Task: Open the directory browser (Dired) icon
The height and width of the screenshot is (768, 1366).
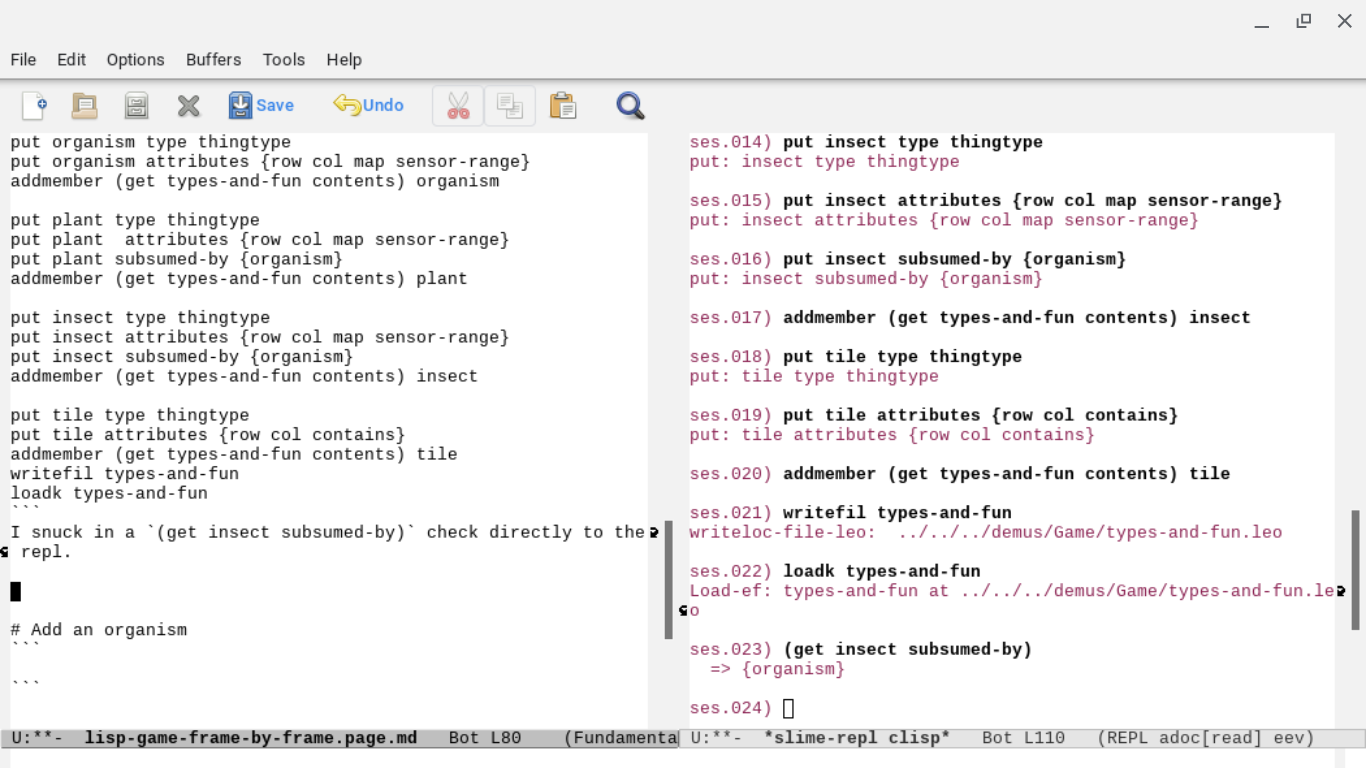Action: pos(136,105)
